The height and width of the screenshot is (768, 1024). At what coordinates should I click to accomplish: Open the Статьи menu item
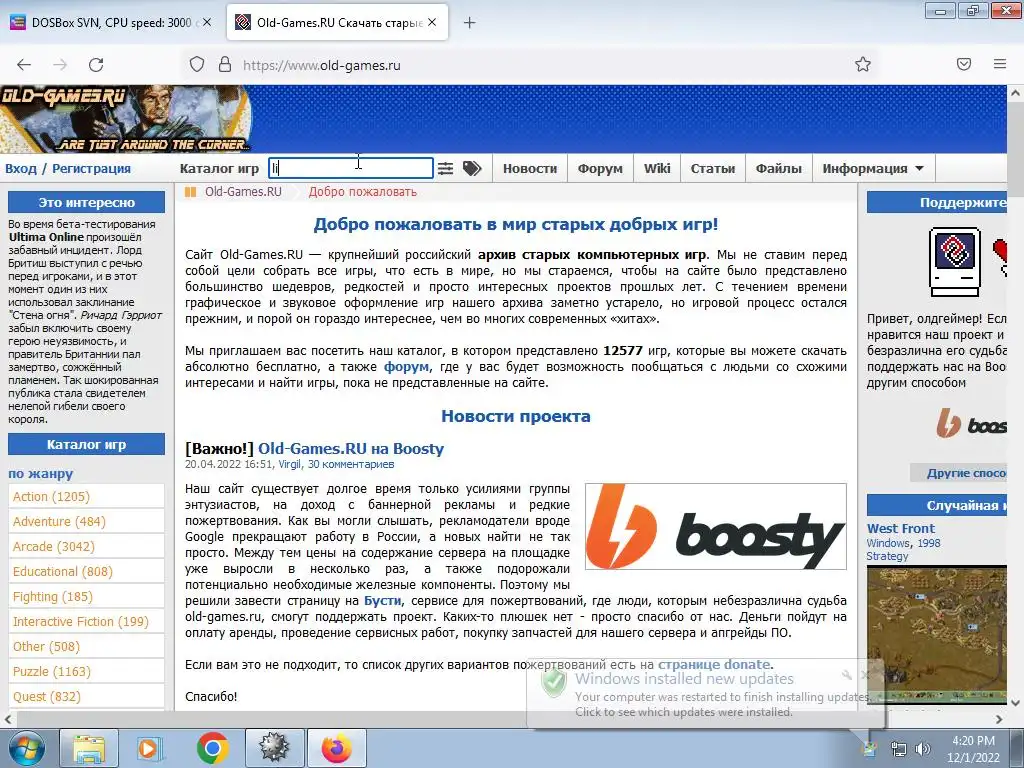tap(712, 168)
